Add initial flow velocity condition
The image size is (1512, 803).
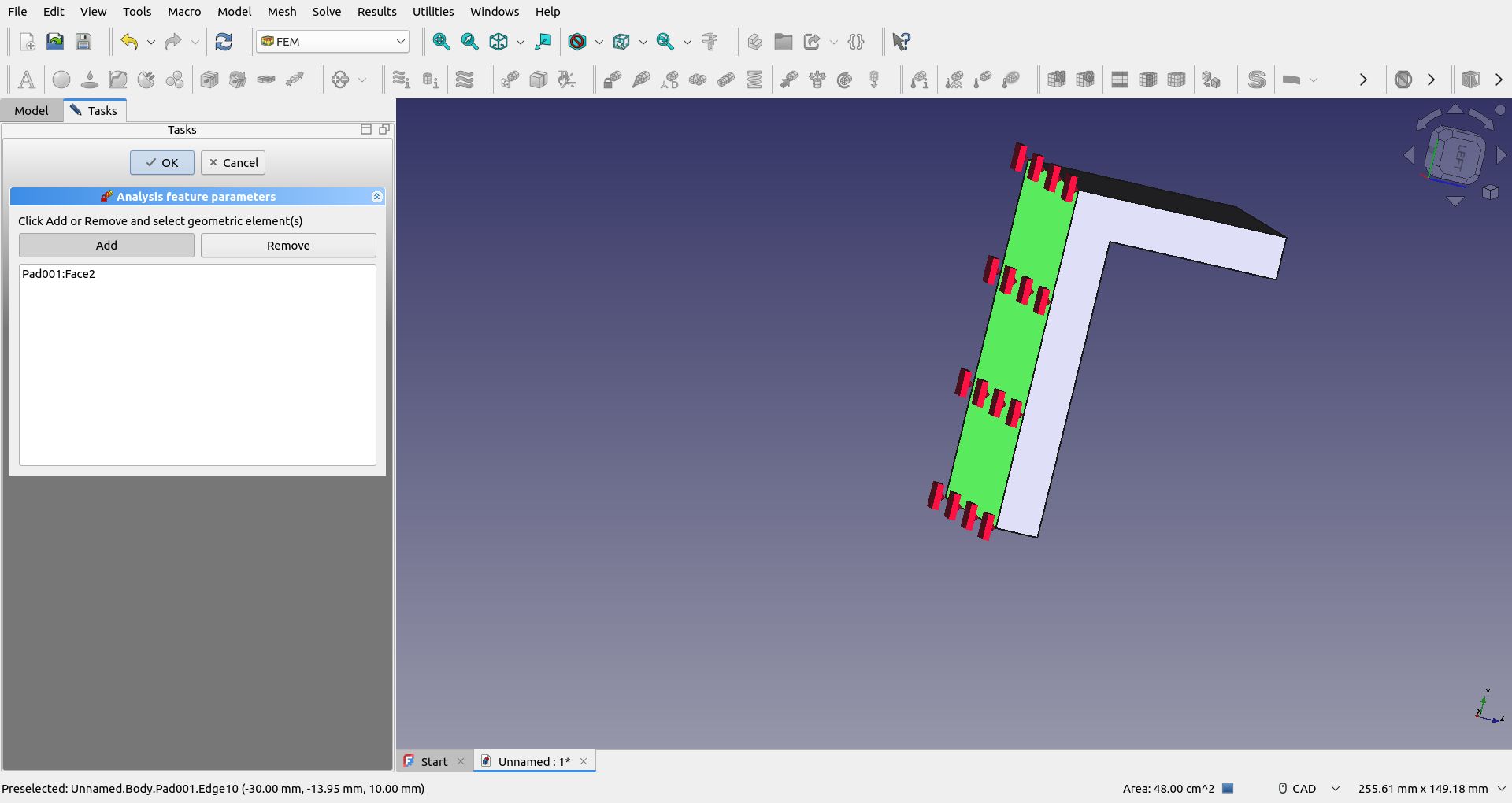pyautogui.click(x=402, y=80)
